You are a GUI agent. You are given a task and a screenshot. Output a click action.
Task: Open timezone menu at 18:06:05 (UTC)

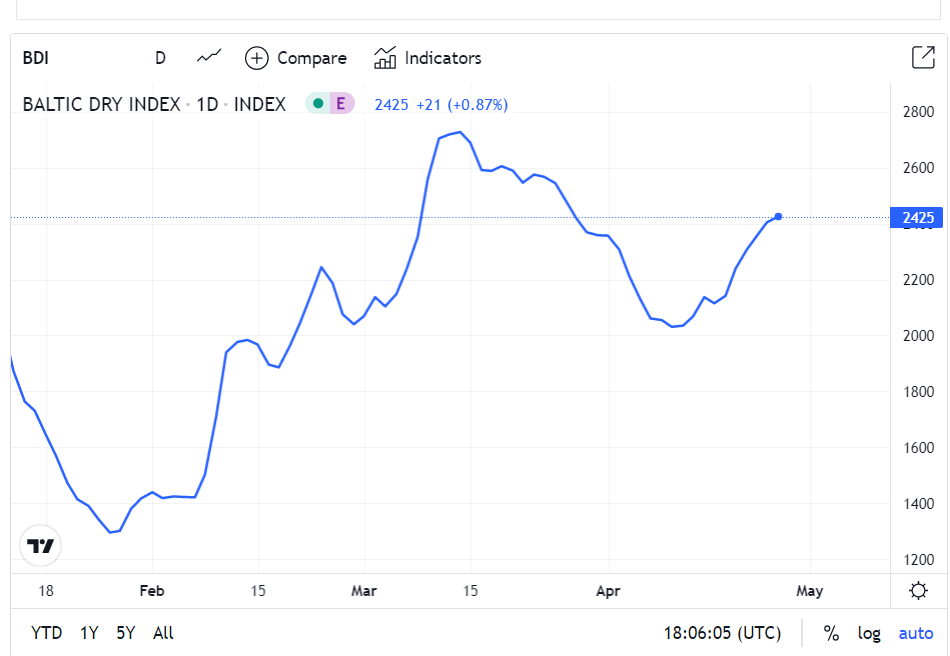pyautogui.click(x=722, y=633)
